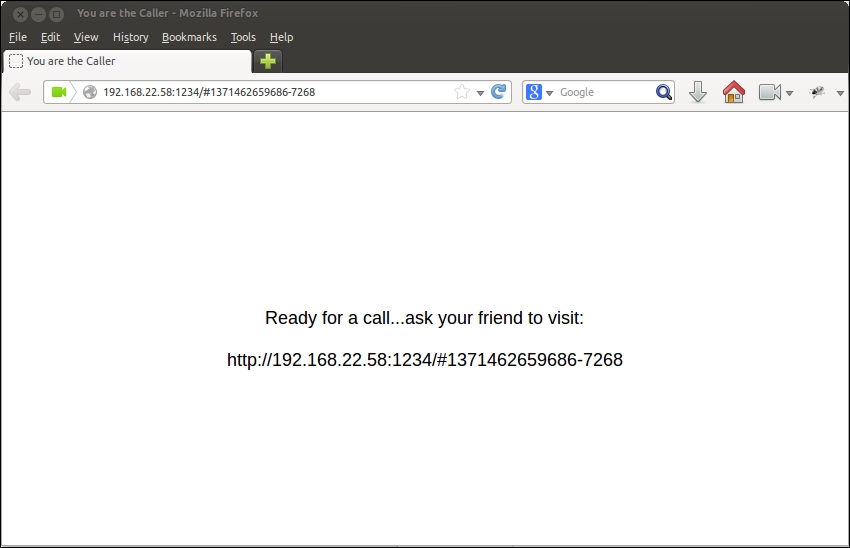Viewport: 850px width, 548px height.
Task: Minimize the Firefox window
Action: pyautogui.click(x=38, y=14)
